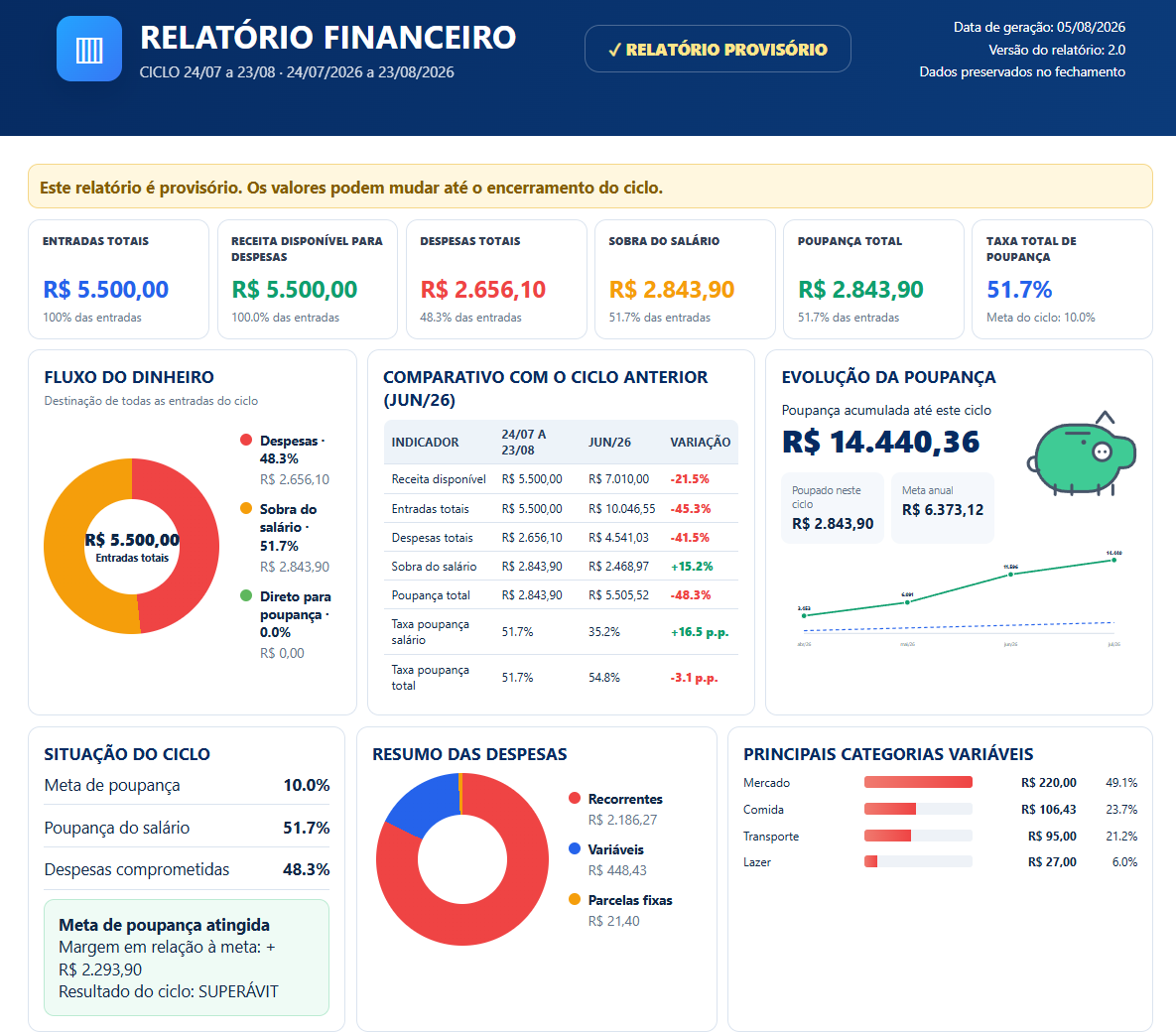This screenshot has width=1176, height=1034.
Task: Click the Lazer 6.0% percentage
Action: click(1125, 862)
